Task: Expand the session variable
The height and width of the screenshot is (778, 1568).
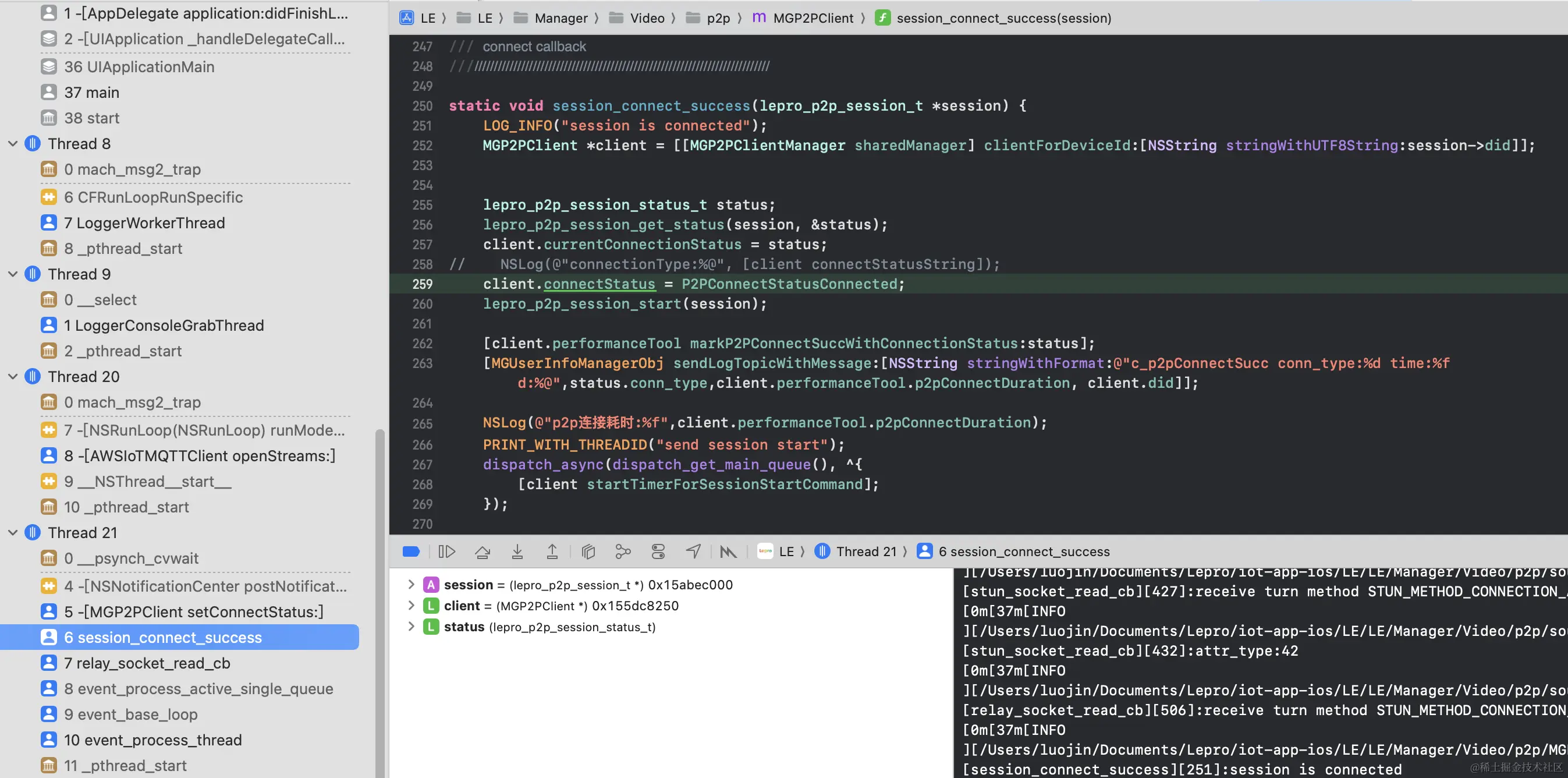Action: point(411,584)
